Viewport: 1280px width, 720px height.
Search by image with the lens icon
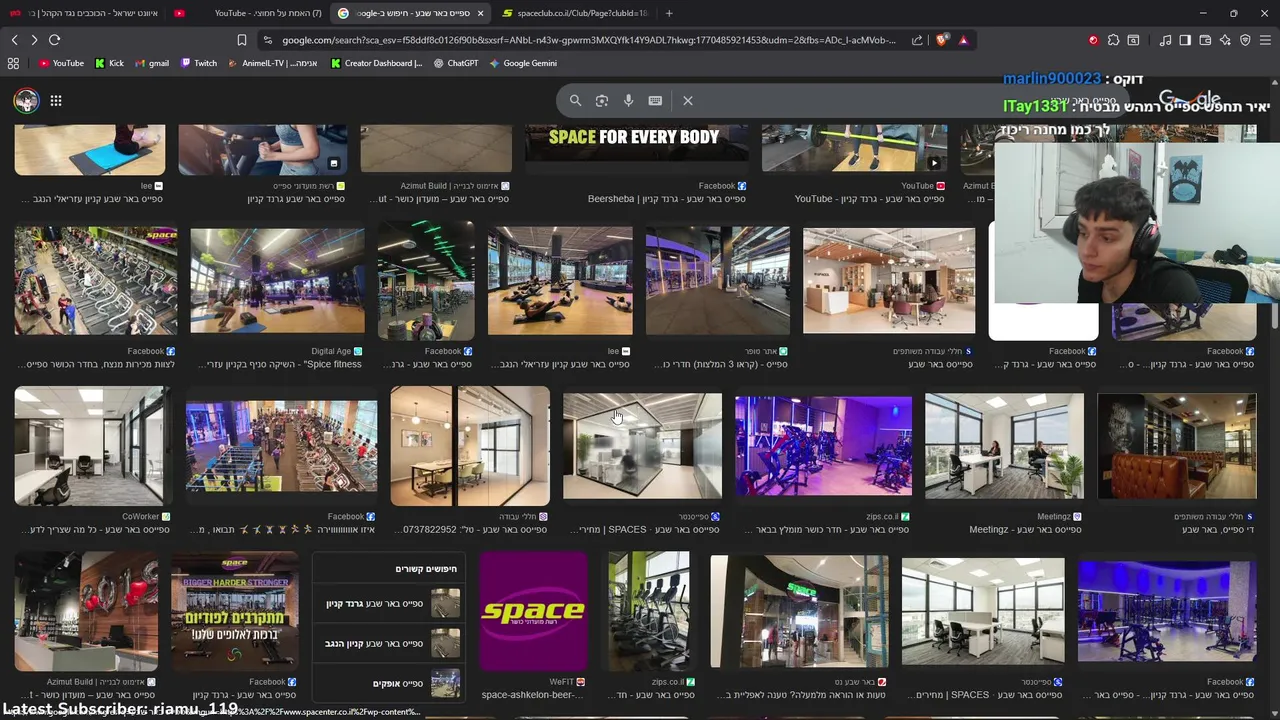pyautogui.click(x=602, y=100)
